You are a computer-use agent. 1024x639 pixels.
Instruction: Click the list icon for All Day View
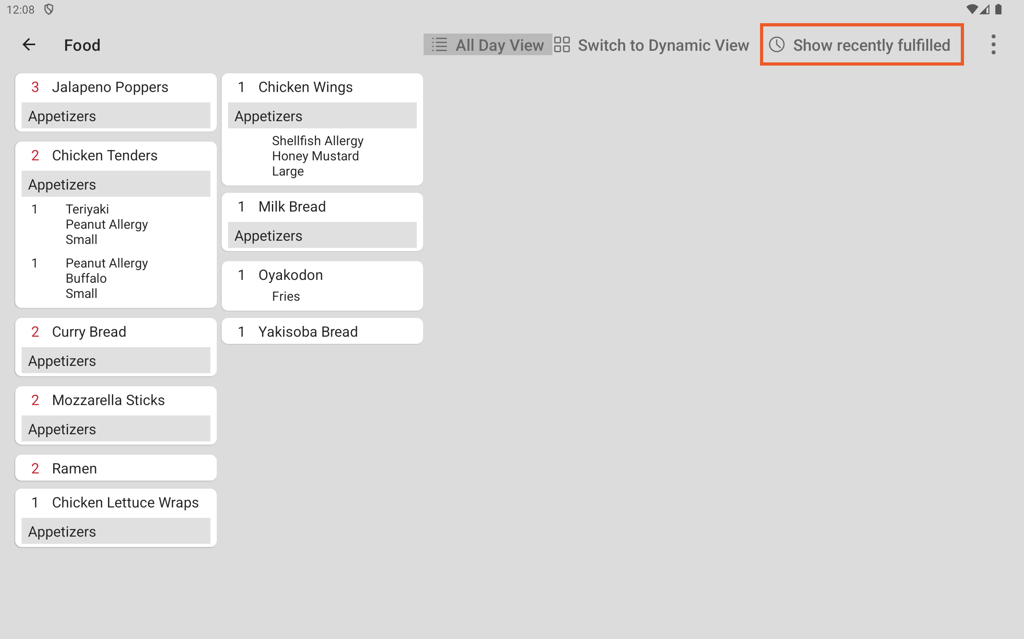coord(439,45)
